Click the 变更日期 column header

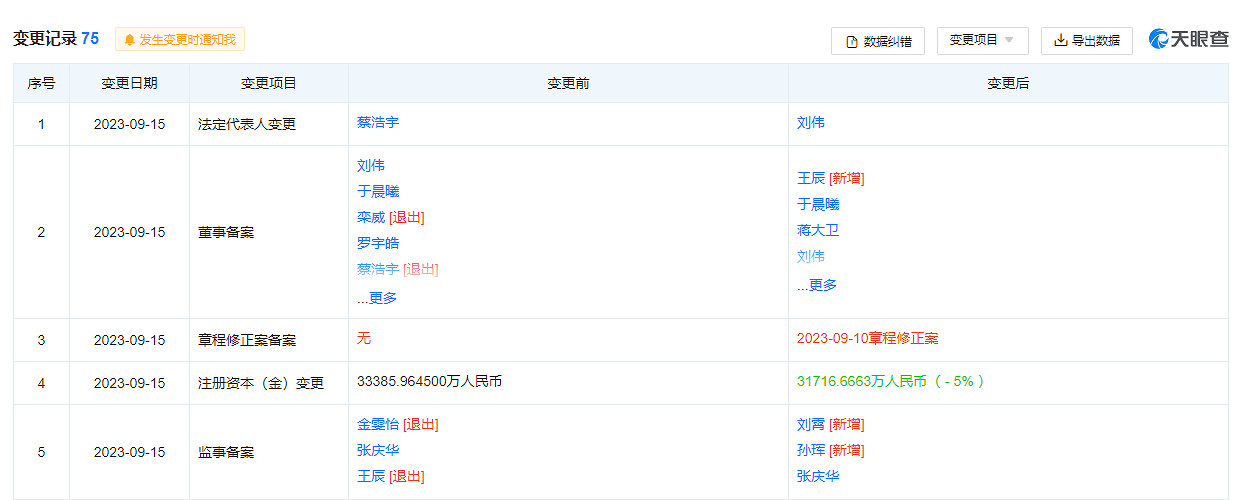(129, 83)
